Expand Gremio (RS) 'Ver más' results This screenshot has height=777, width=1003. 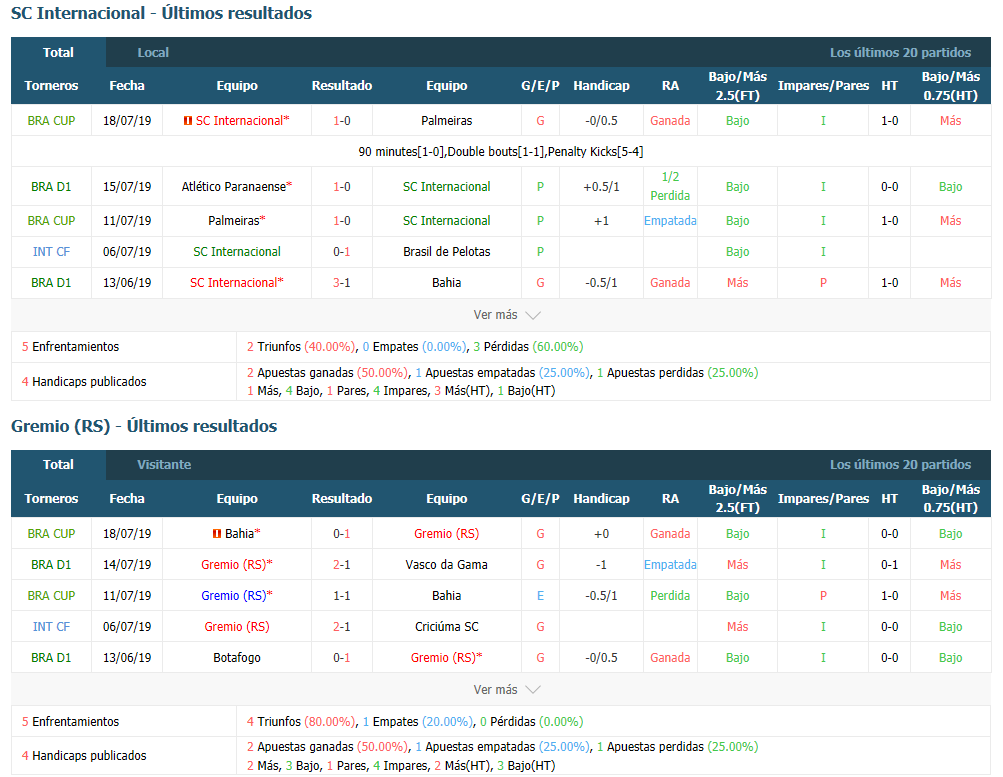(x=507, y=690)
